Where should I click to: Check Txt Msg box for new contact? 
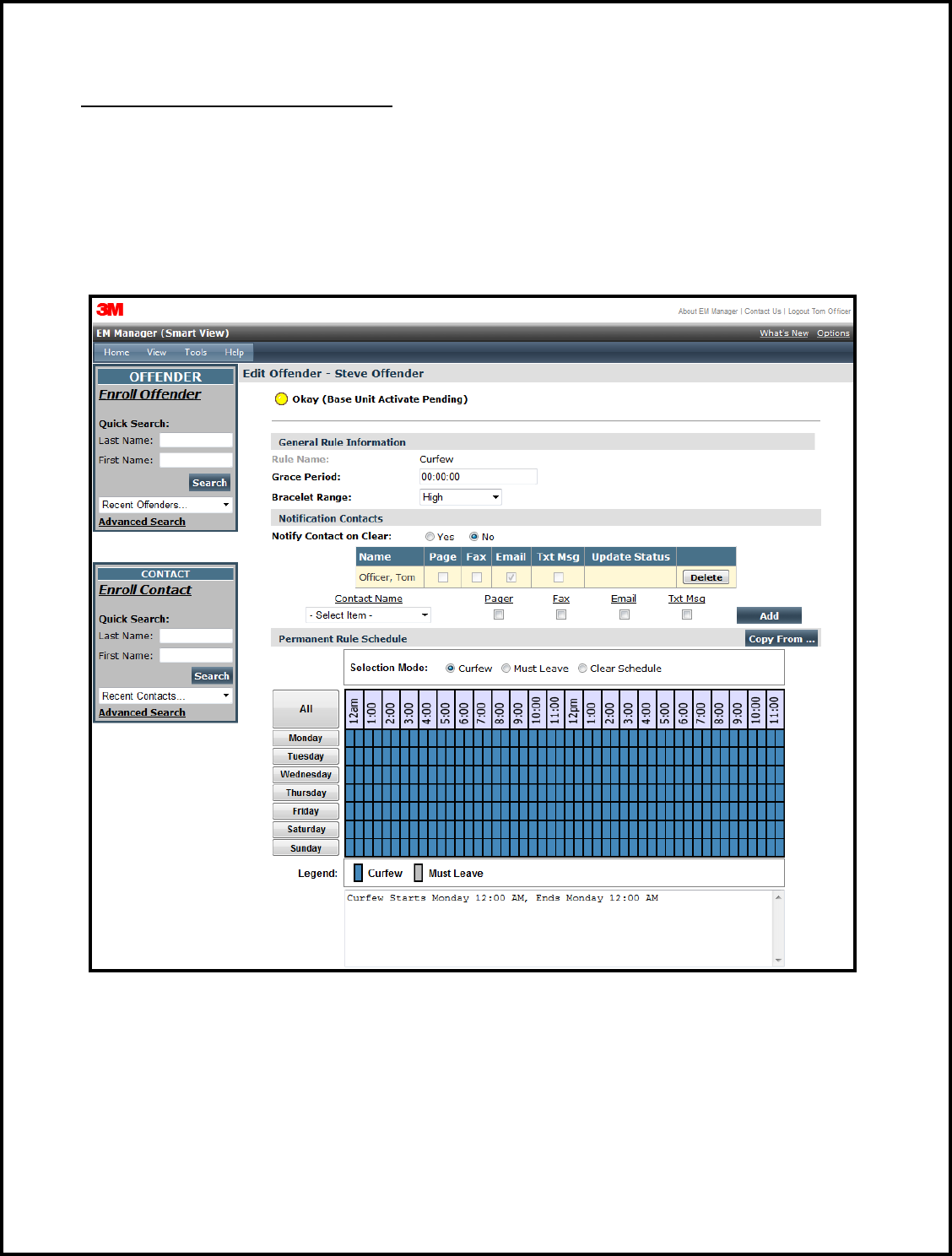pyautogui.click(x=687, y=615)
